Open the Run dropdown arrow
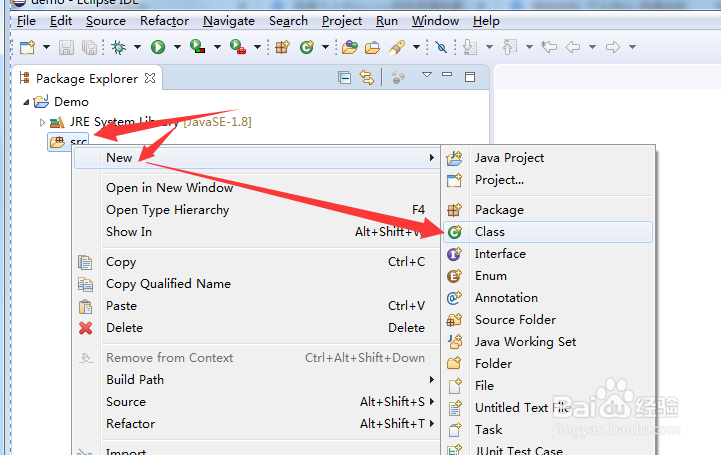This screenshot has width=721, height=455. coord(177,47)
